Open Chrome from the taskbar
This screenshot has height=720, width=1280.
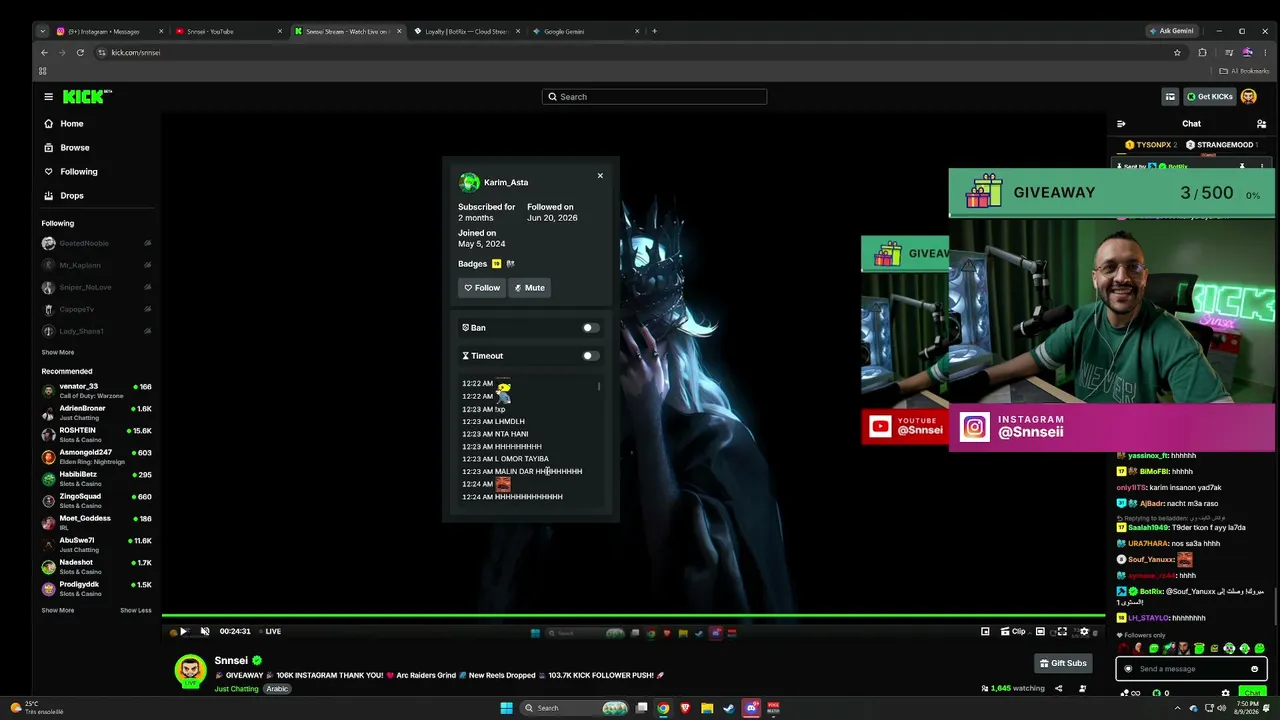tap(663, 708)
